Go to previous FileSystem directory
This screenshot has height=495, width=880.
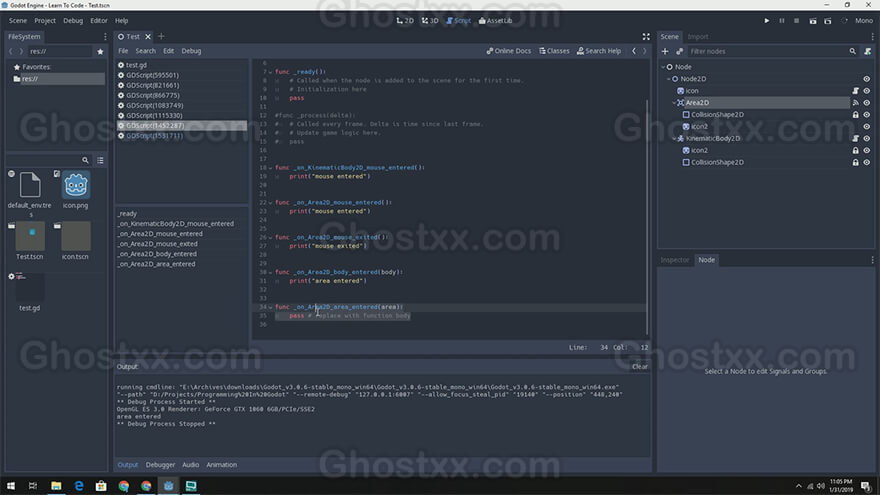tap(11, 51)
